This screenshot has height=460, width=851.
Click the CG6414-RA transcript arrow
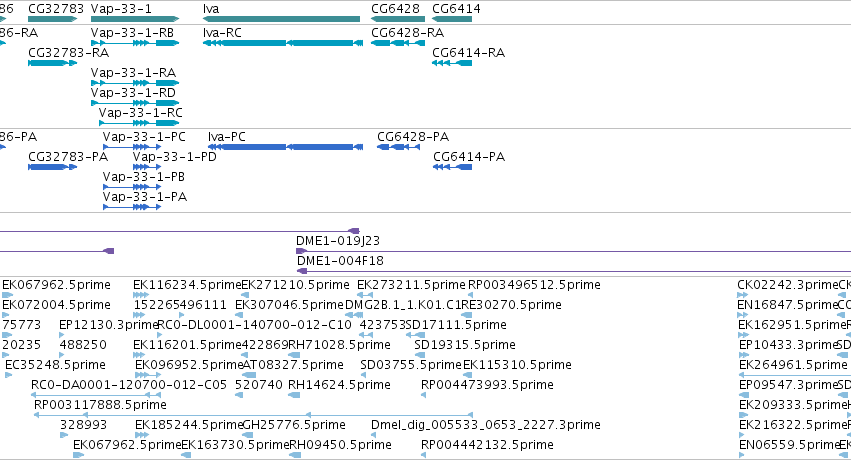click(x=452, y=63)
